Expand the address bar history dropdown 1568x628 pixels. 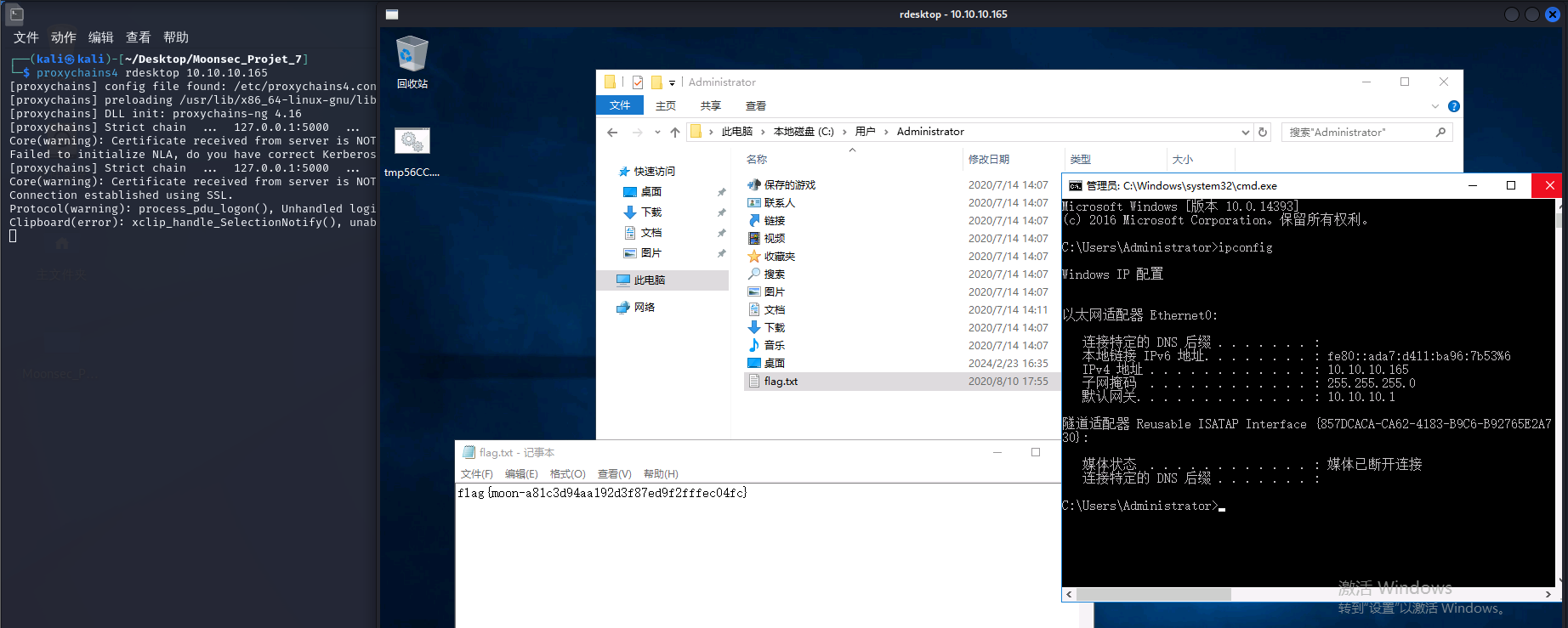coord(1246,132)
